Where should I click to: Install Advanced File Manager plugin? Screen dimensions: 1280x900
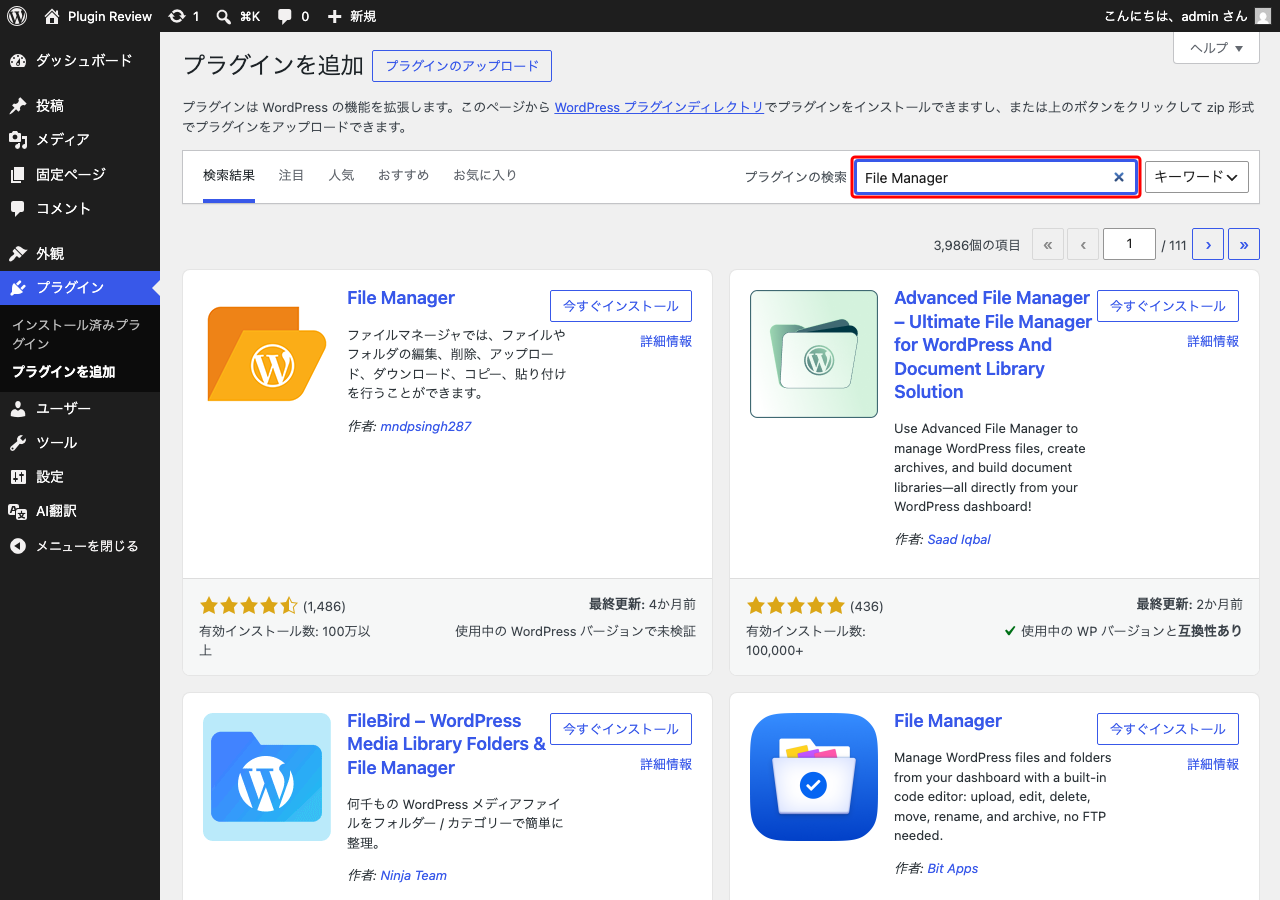click(1168, 306)
